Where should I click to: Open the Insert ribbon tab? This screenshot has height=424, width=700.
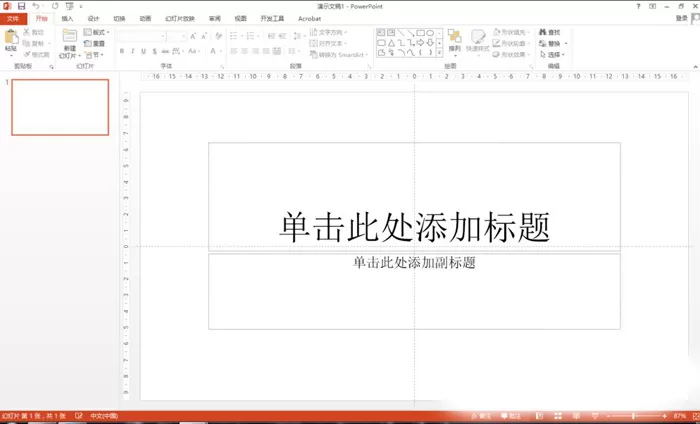coord(67,19)
